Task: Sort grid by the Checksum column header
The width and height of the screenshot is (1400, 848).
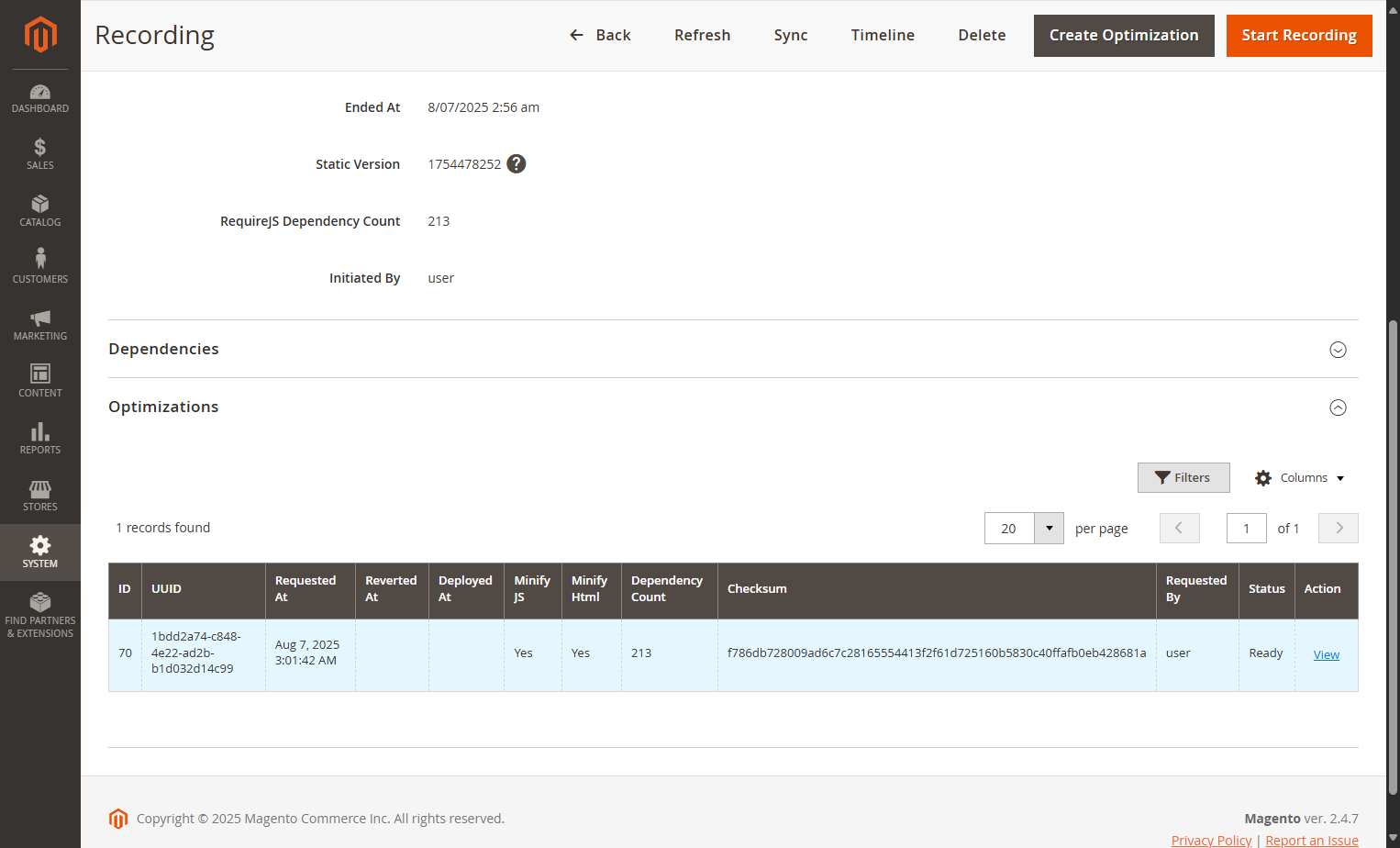Action: click(x=937, y=590)
